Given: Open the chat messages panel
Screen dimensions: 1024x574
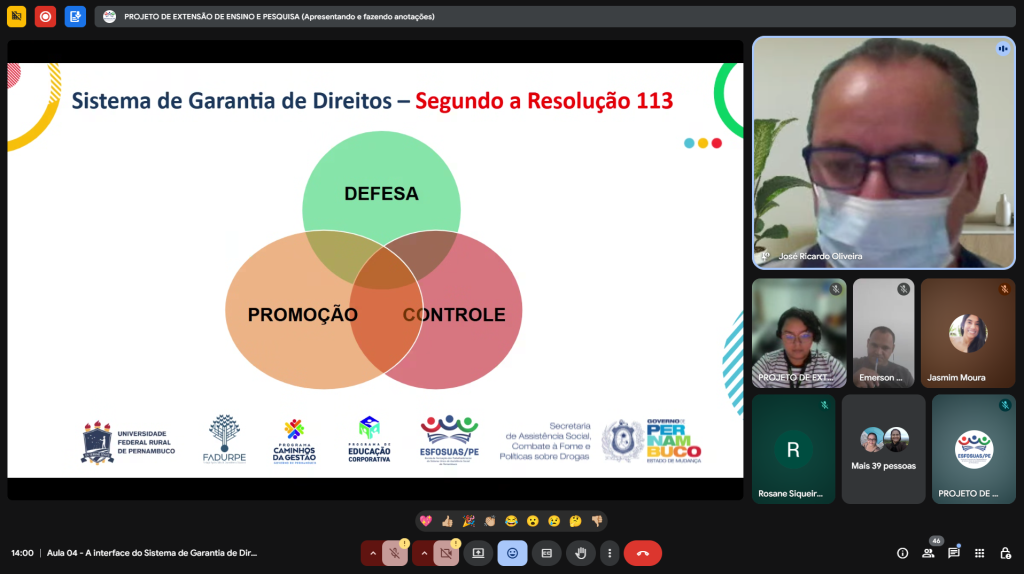Looking at the screenshot, I should (x=954, y=553).
